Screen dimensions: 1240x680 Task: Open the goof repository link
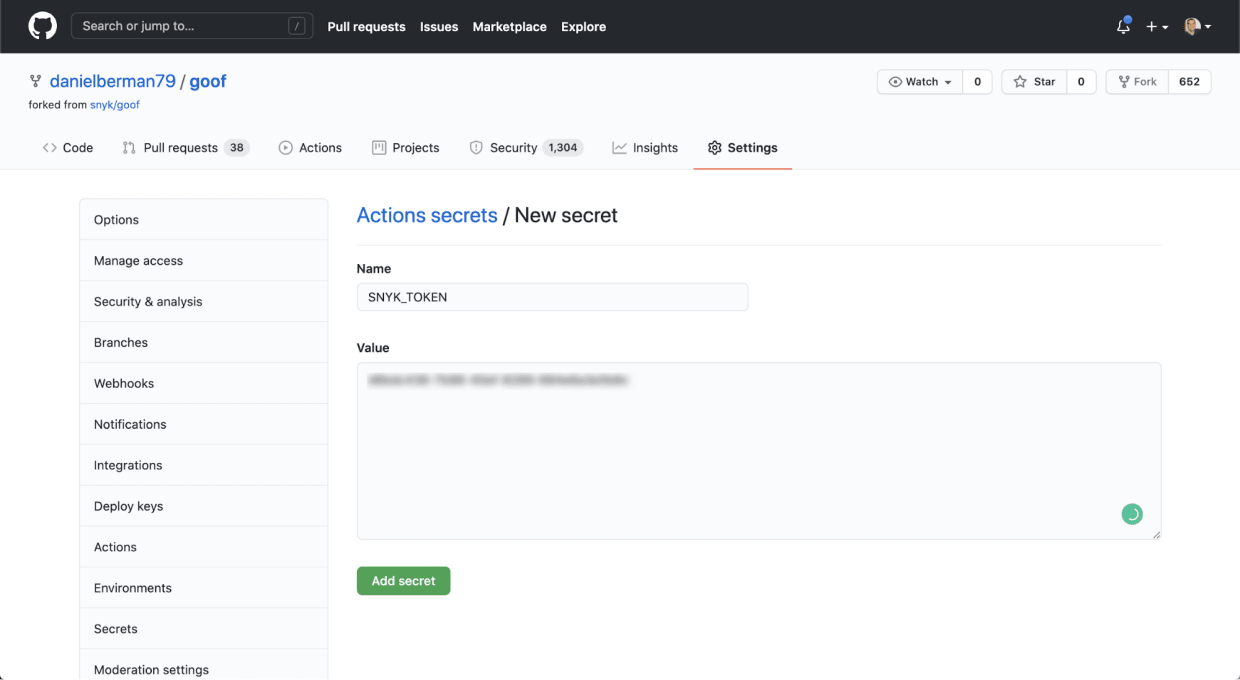click(208, 81)
